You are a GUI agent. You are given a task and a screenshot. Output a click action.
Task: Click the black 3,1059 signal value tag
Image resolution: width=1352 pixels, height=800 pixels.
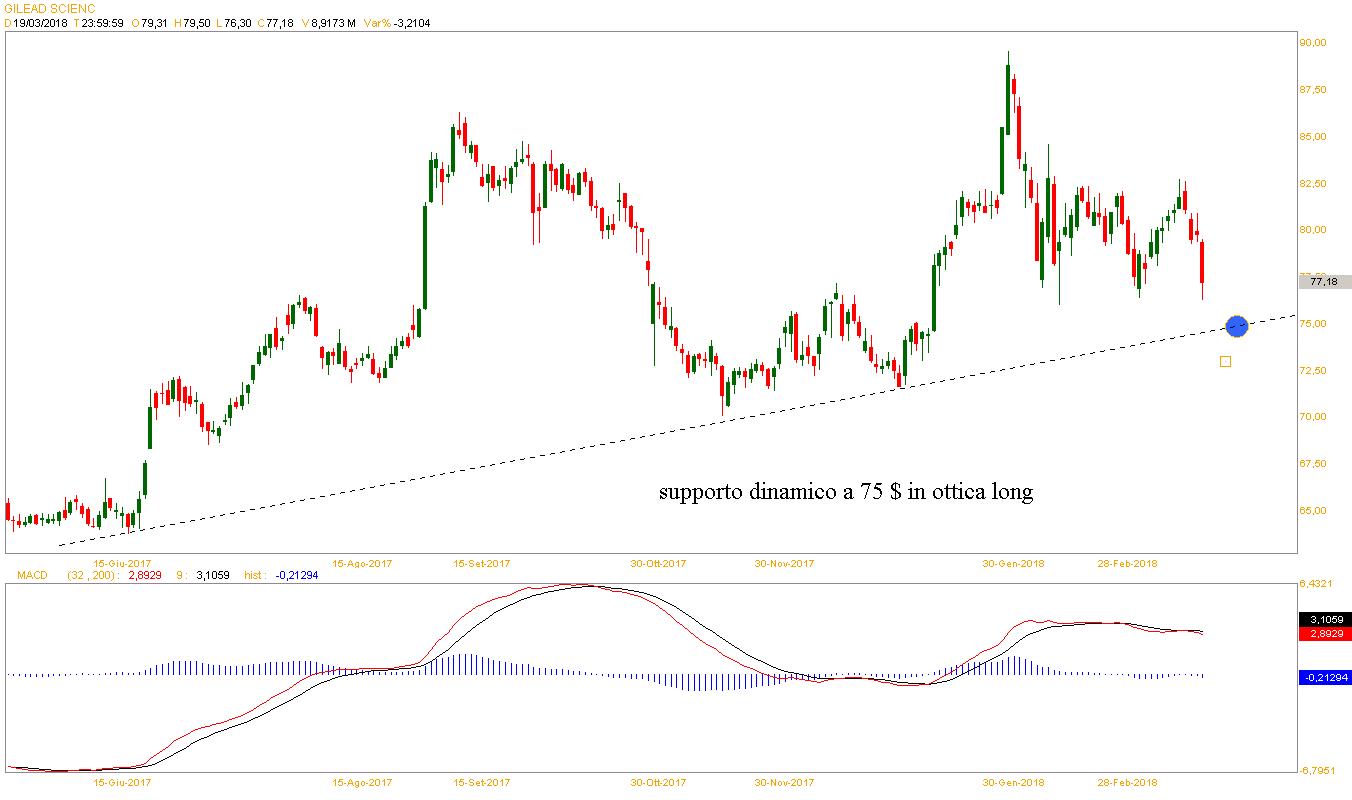(x=1324, y=620)
